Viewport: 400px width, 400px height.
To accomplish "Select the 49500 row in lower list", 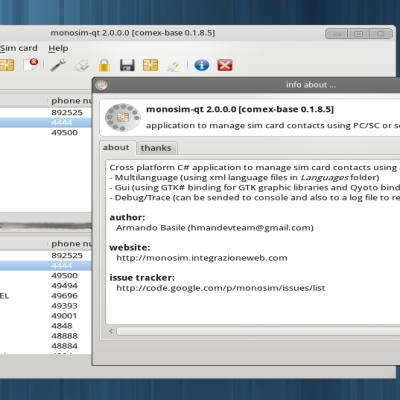I will 46,275.
